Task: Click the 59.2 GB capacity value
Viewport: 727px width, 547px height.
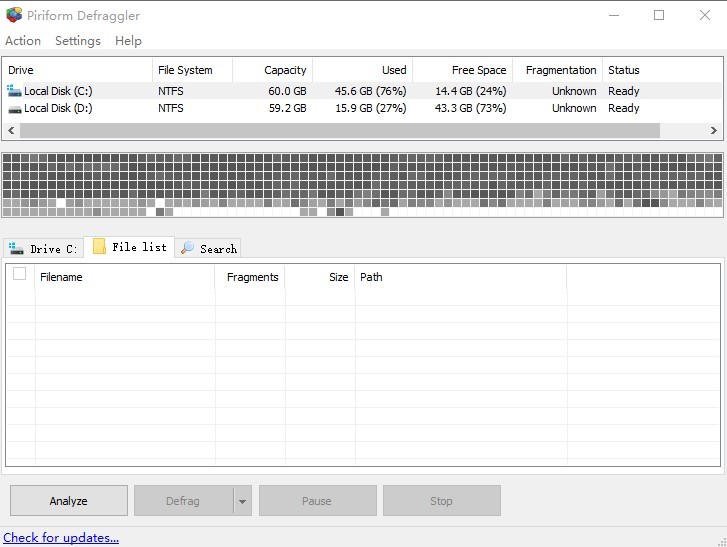Action: [287, 108]
